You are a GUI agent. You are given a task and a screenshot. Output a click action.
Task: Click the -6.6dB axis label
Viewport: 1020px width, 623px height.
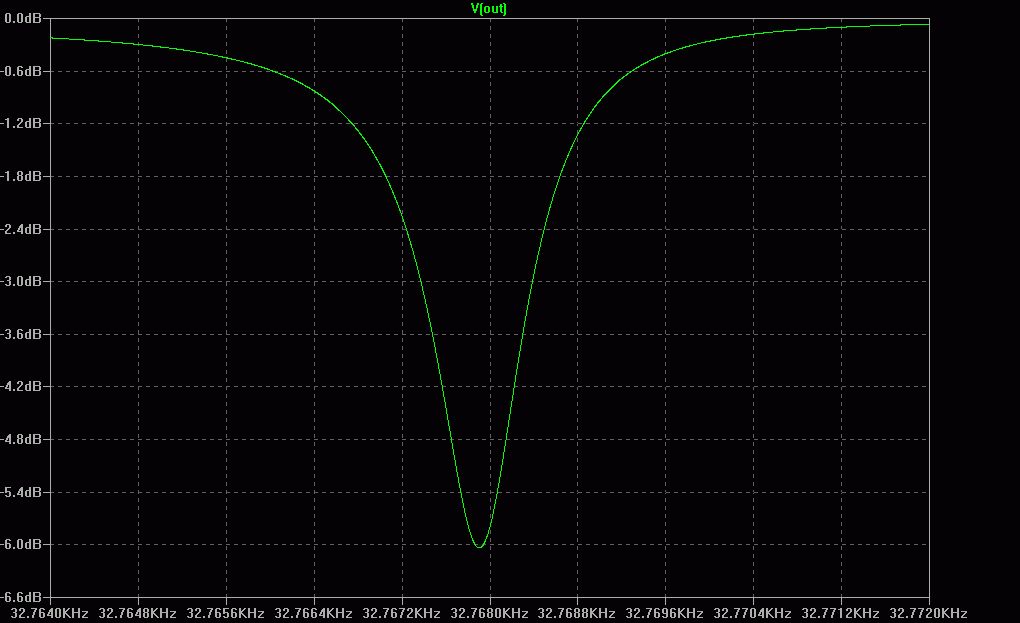[x=21, y=596]
